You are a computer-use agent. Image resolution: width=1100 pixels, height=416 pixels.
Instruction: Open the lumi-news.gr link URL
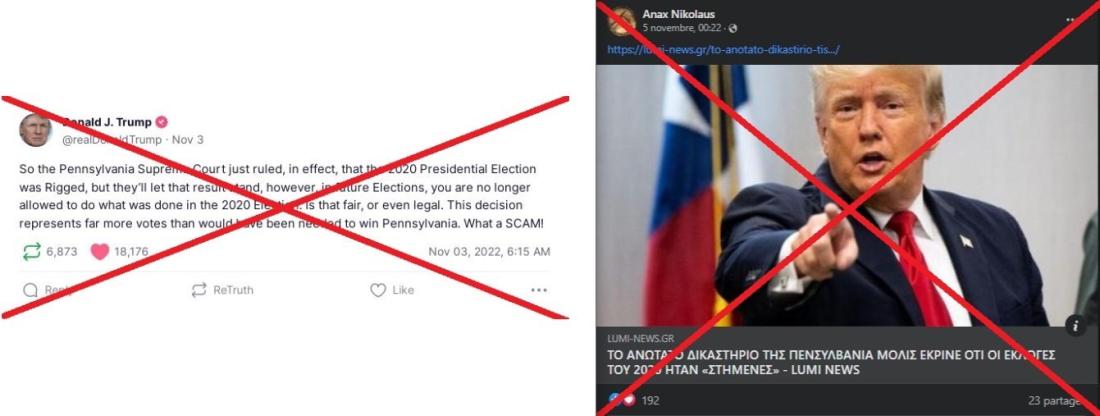[723, 49]
